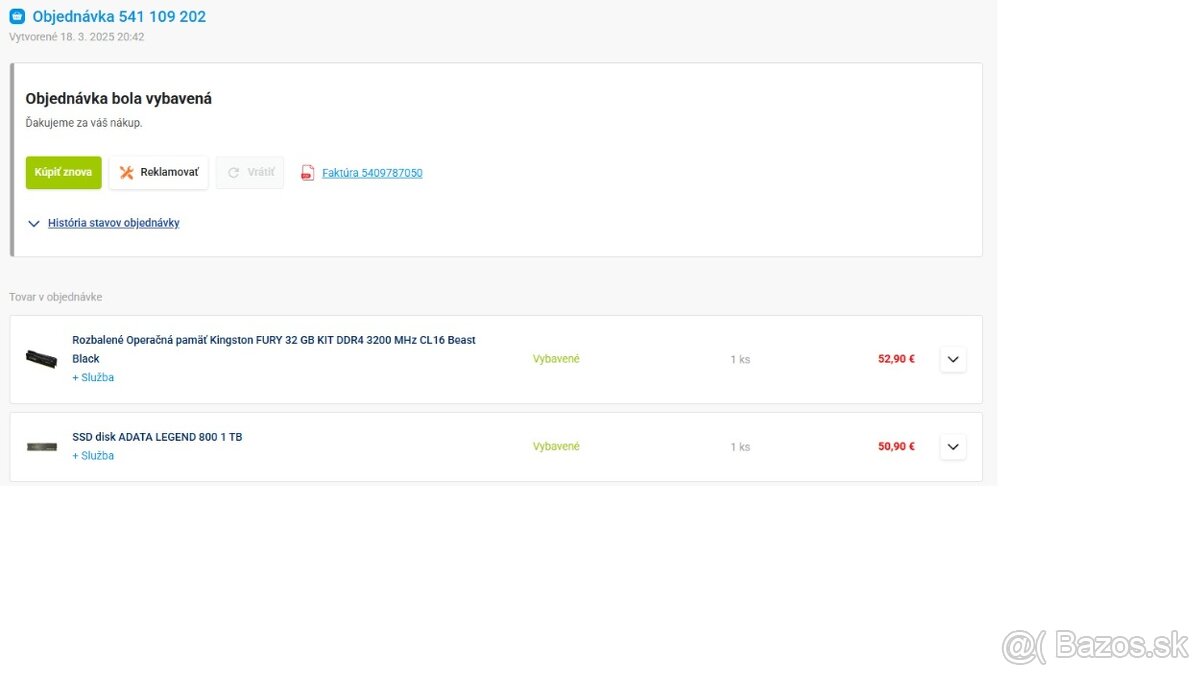
Task: Select + Služba under the ADATA SSD
Action: (93, 455)
